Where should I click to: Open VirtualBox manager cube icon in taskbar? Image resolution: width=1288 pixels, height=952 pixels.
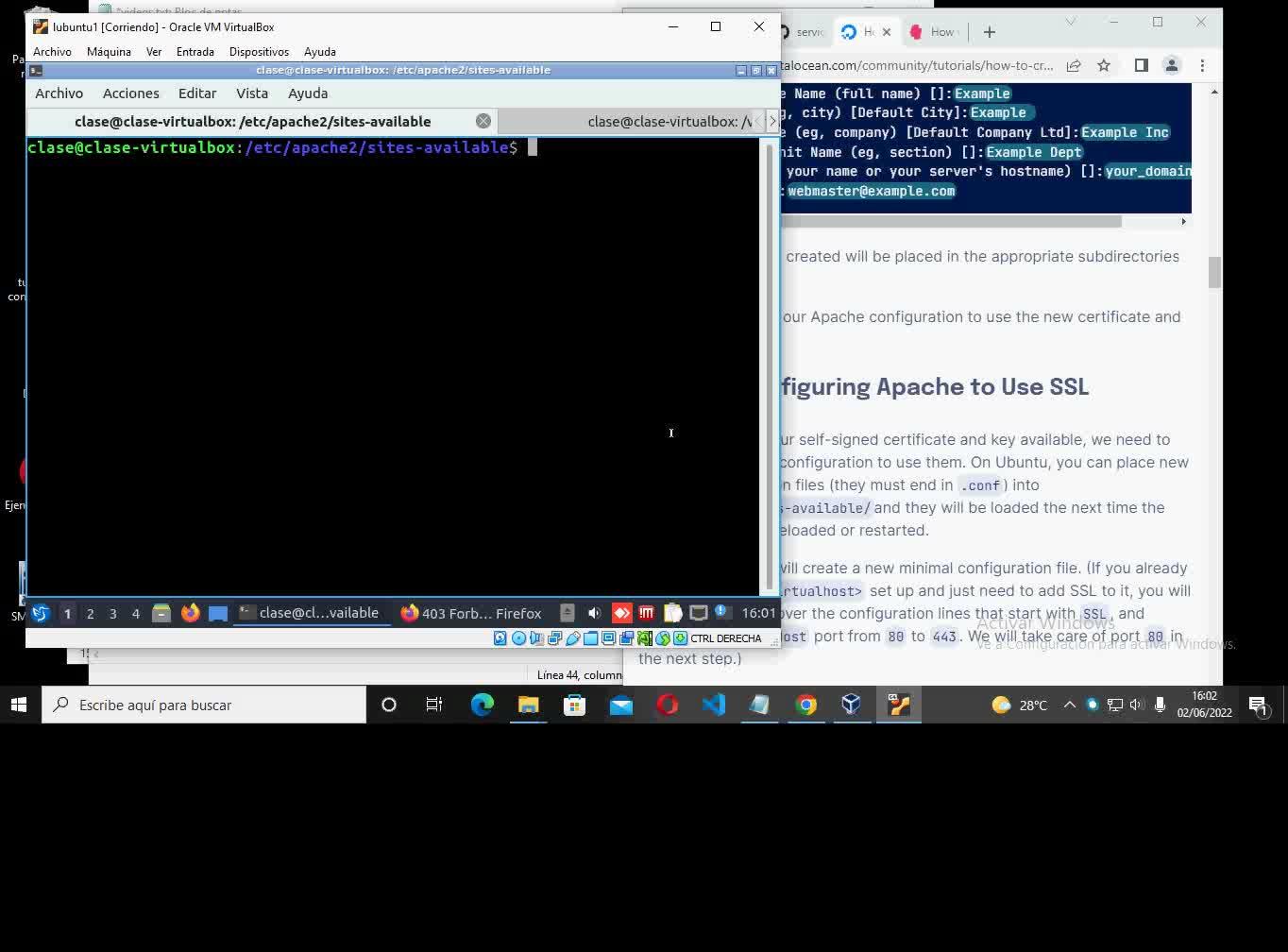[x=852, y=705]
